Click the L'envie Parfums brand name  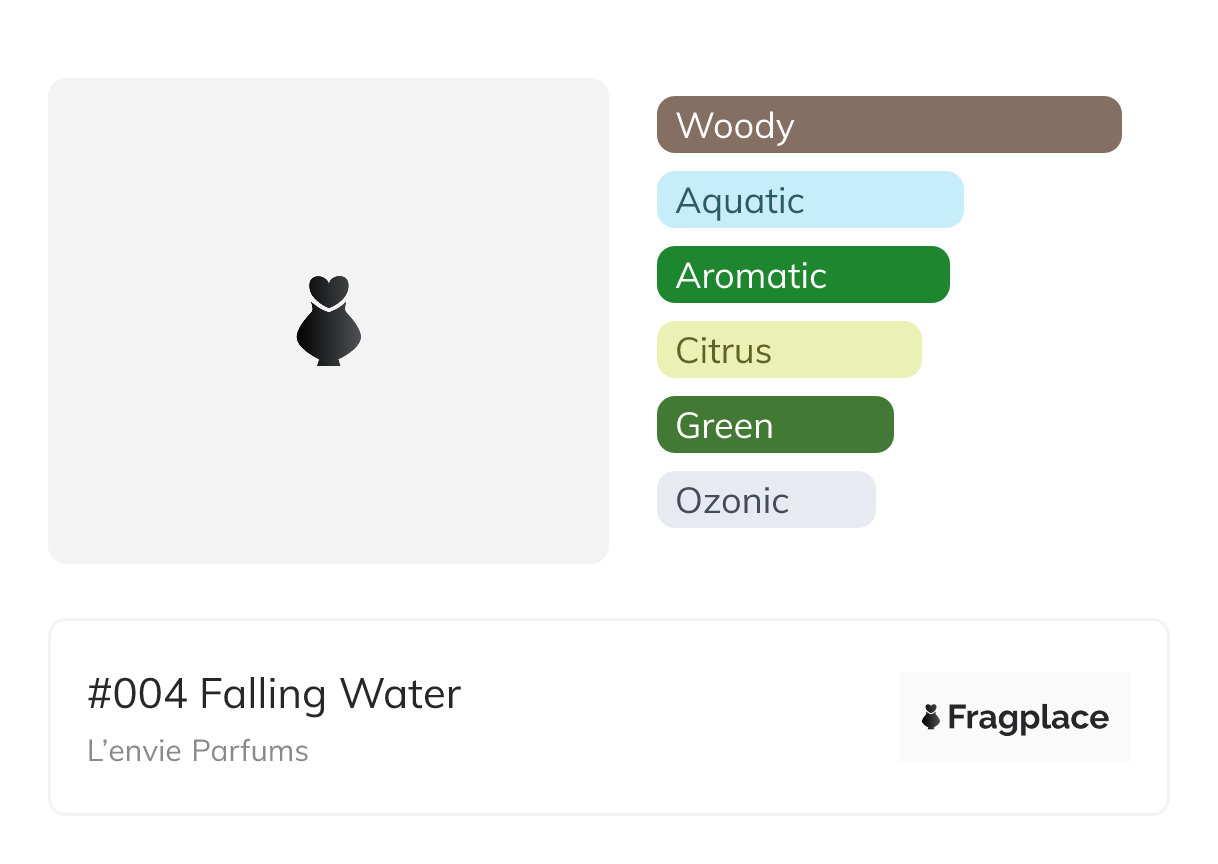pos(198,750)
